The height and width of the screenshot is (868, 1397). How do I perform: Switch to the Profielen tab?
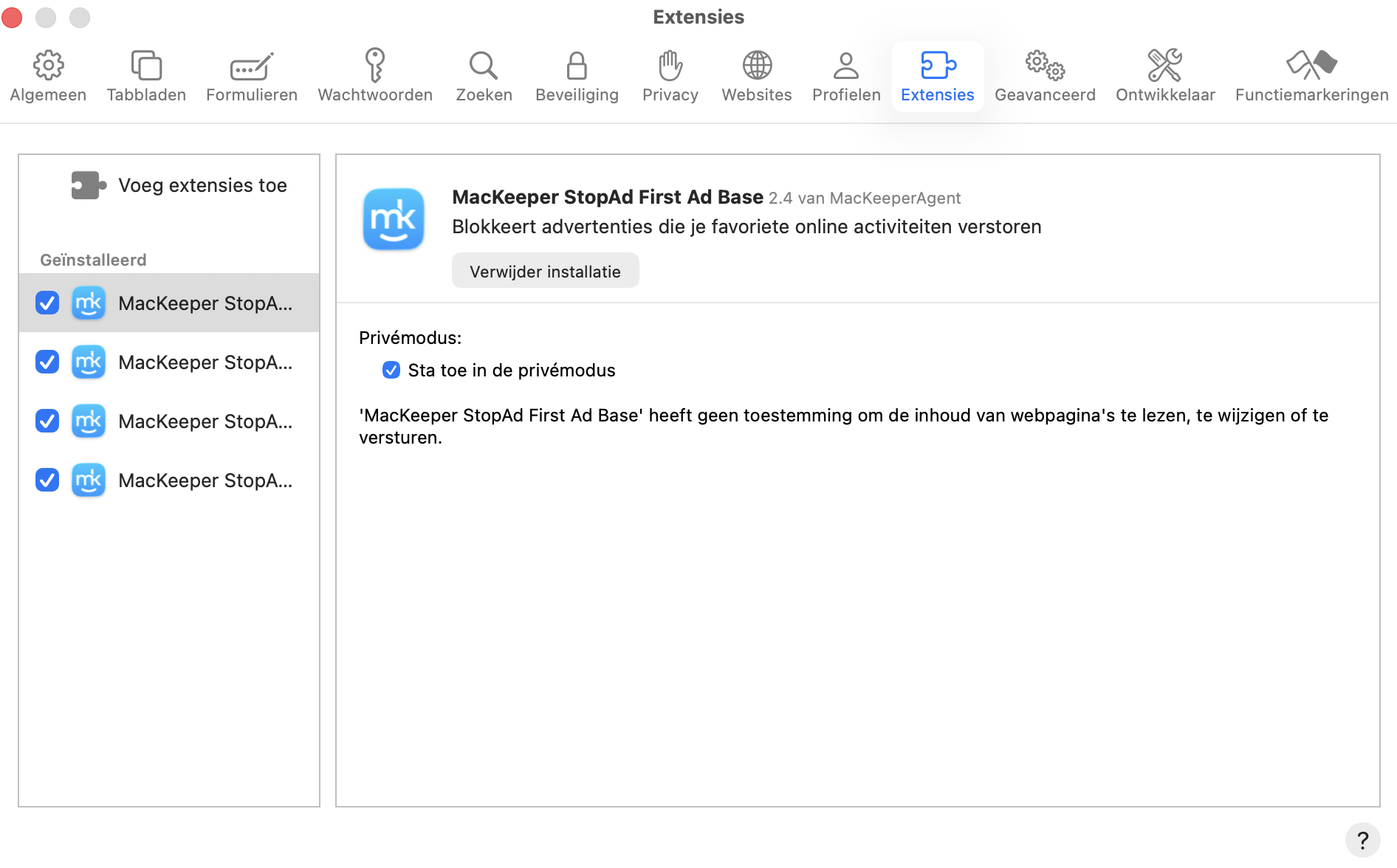pyautogui.click(x=846, y=76)
